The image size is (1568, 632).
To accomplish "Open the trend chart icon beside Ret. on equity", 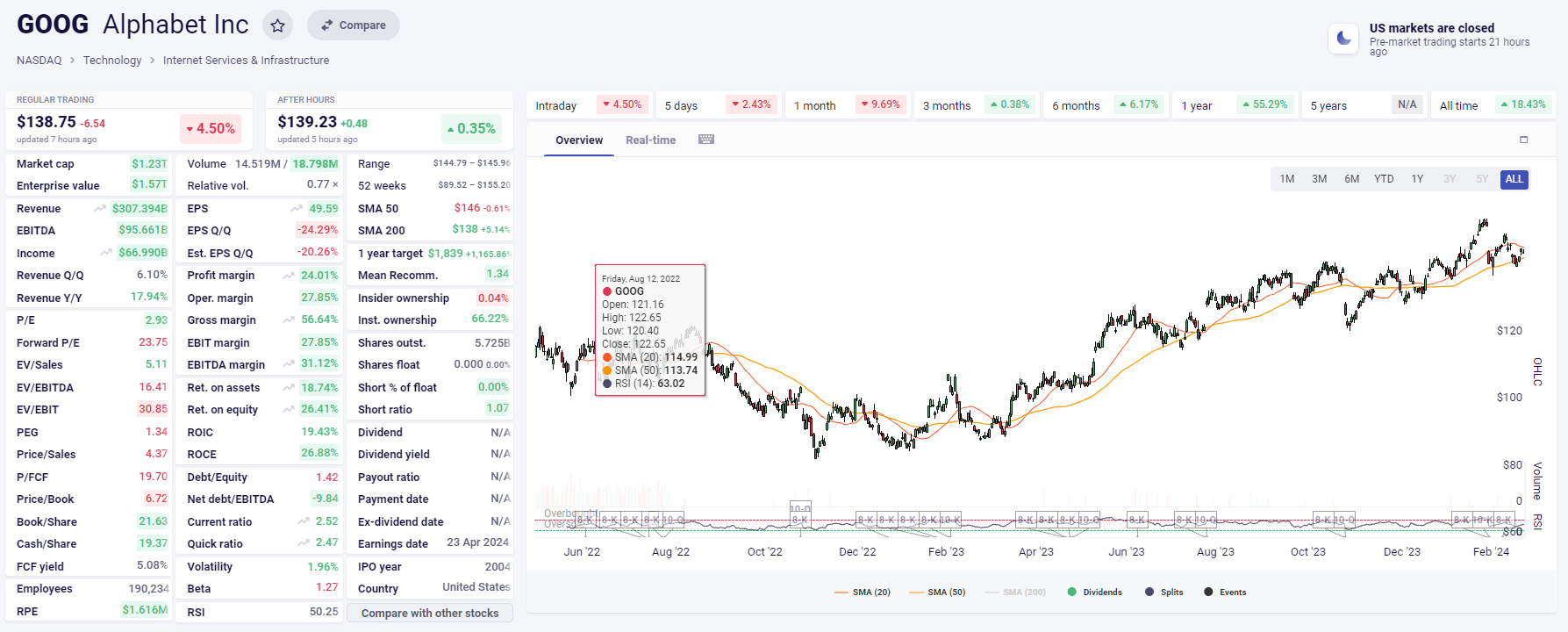I will (289, 409).
